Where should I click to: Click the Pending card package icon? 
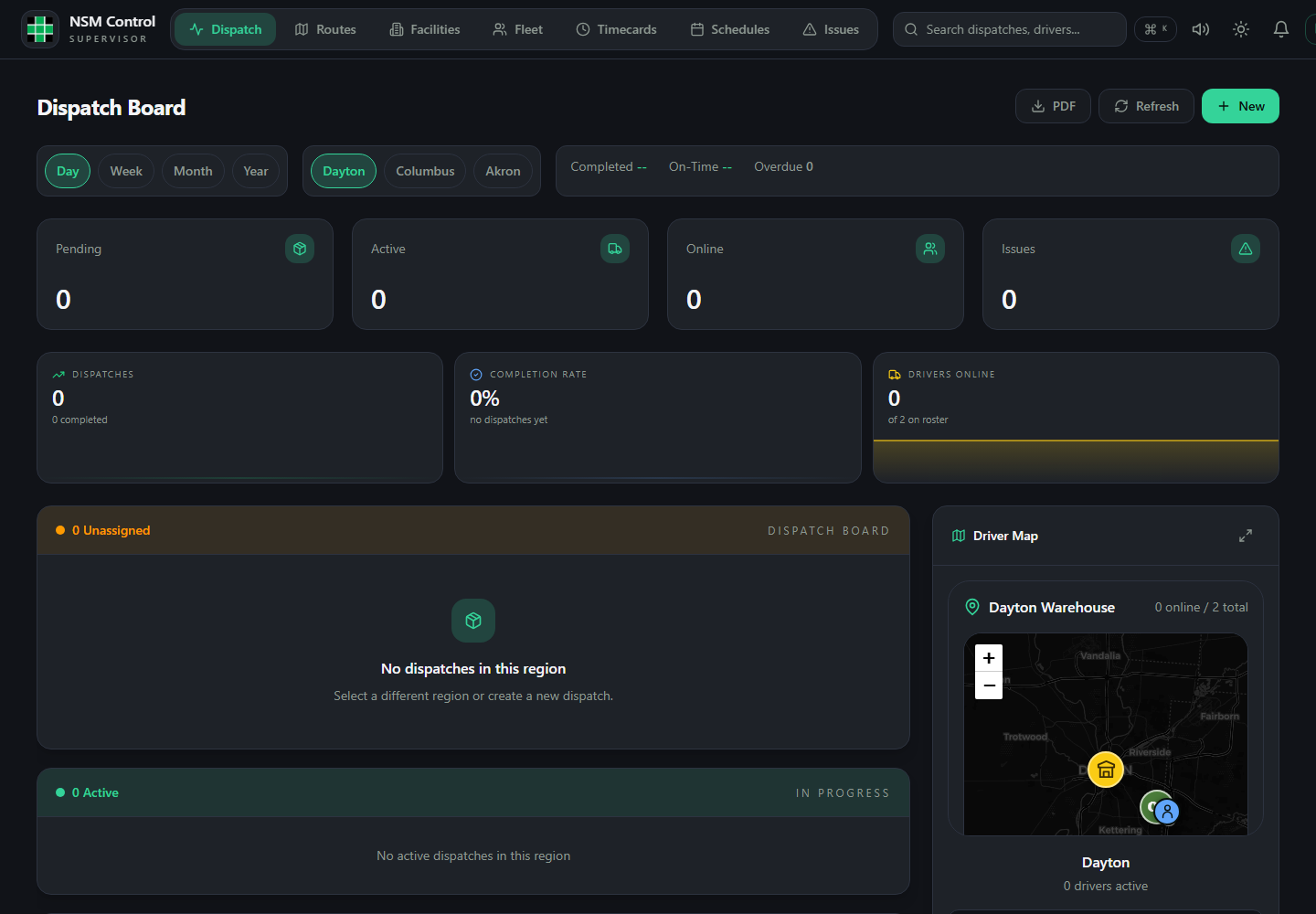pyautogui.click(x=300, y=249)
